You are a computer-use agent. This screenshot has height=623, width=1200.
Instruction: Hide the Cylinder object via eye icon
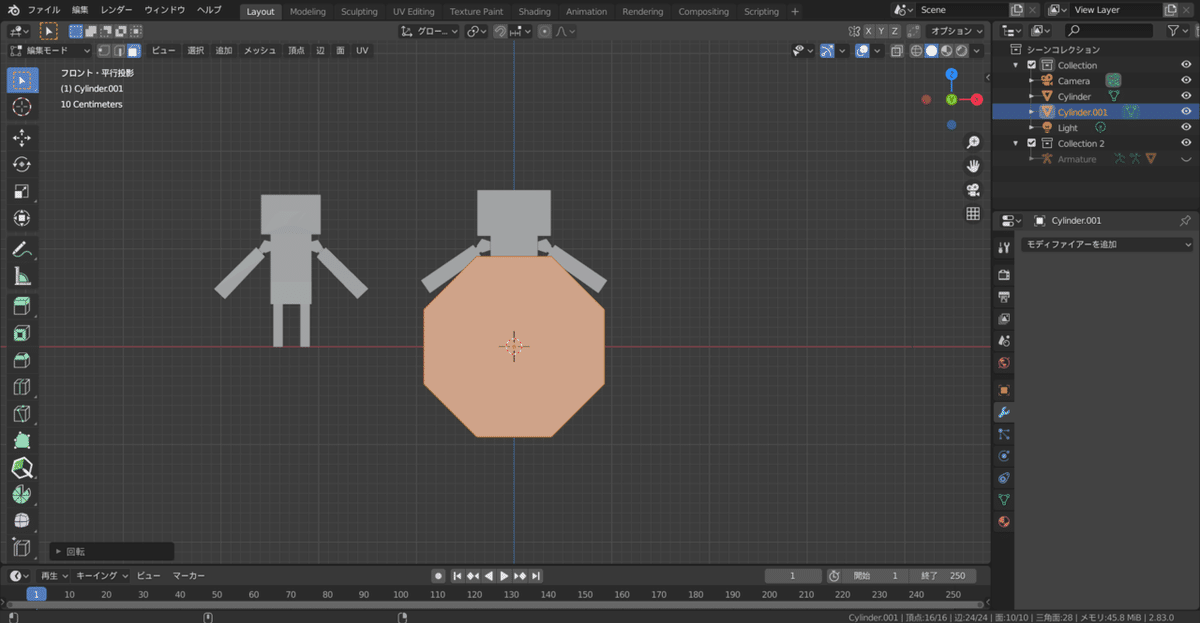[1186, 96]
